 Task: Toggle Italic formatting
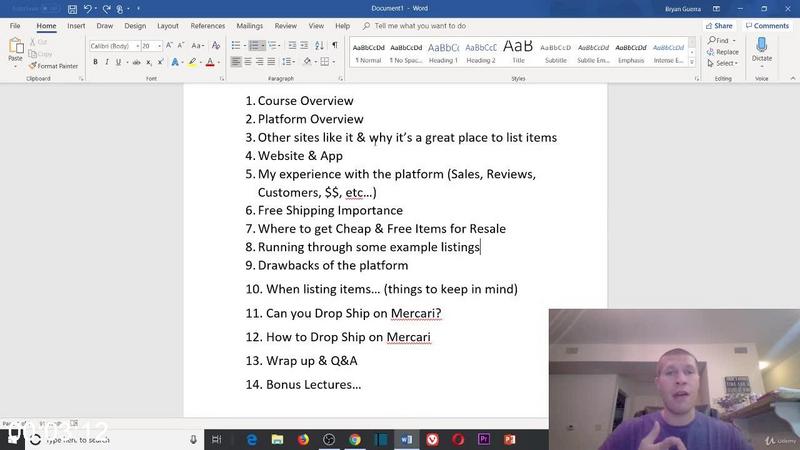[107, 62]
